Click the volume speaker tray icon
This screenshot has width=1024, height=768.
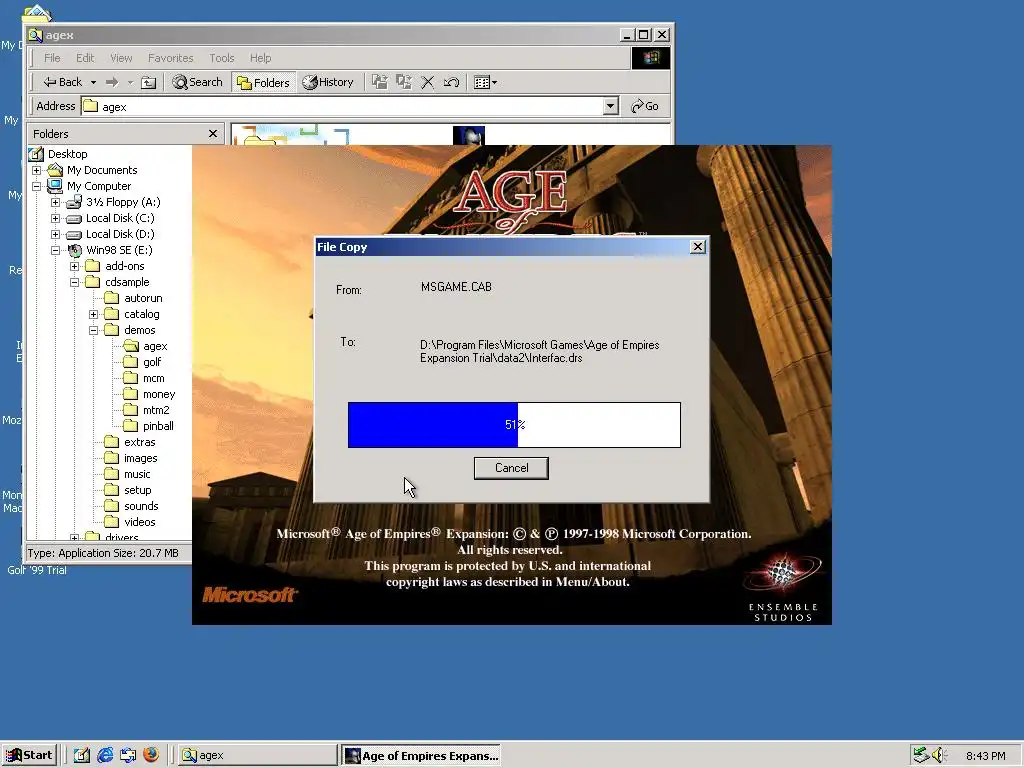939,755
